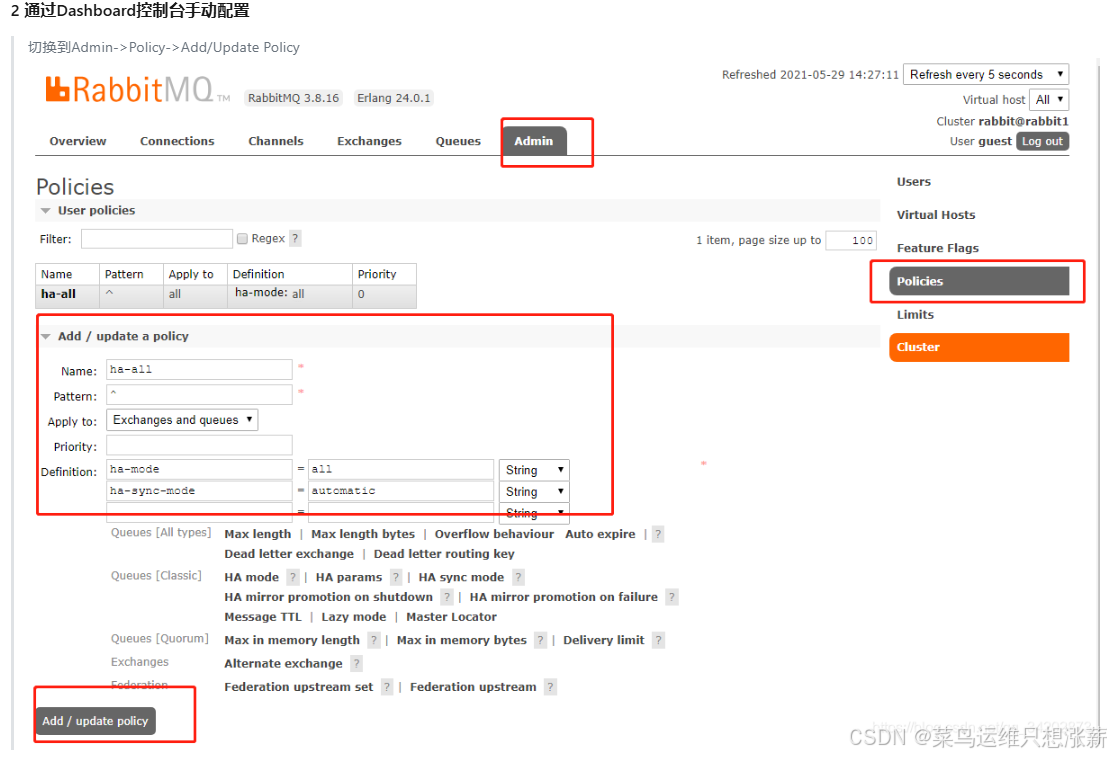Click the ha-mode definition key field
1111x757 pixels.
pyautogui.click(x=199, y=470)
